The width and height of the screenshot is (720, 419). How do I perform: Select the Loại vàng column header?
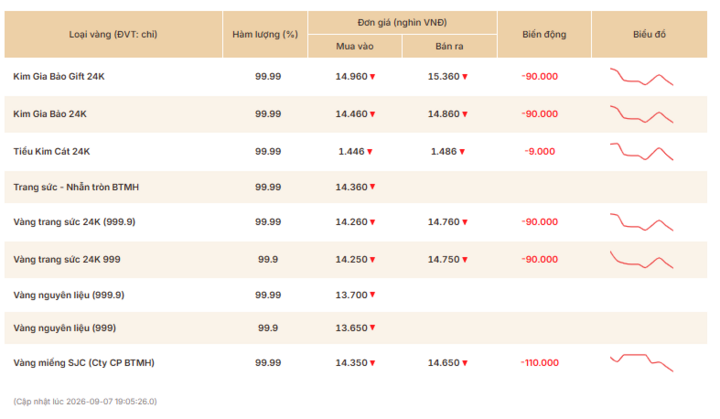(x=113, y=34)
